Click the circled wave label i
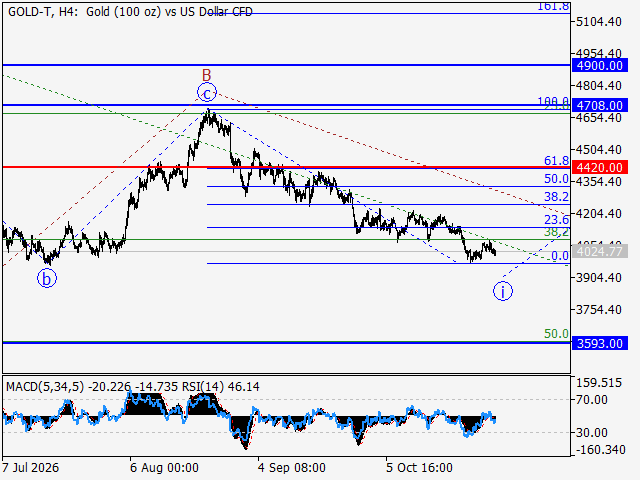Screen dimensions: 640x480 503,291
